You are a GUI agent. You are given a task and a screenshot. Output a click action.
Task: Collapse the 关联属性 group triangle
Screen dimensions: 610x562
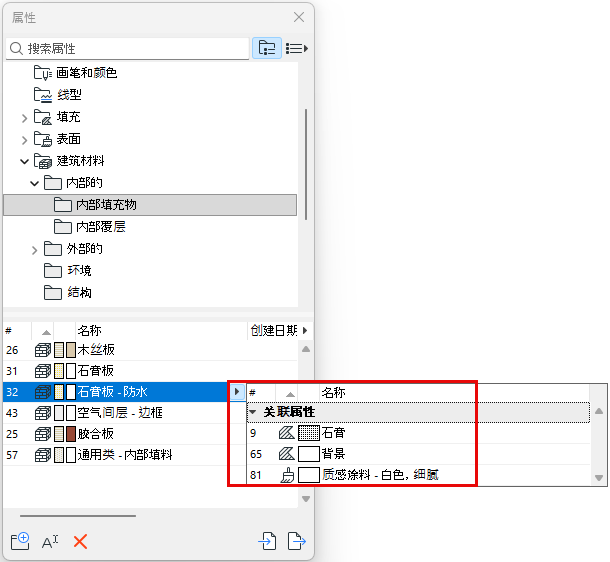[x=253, y=412]
